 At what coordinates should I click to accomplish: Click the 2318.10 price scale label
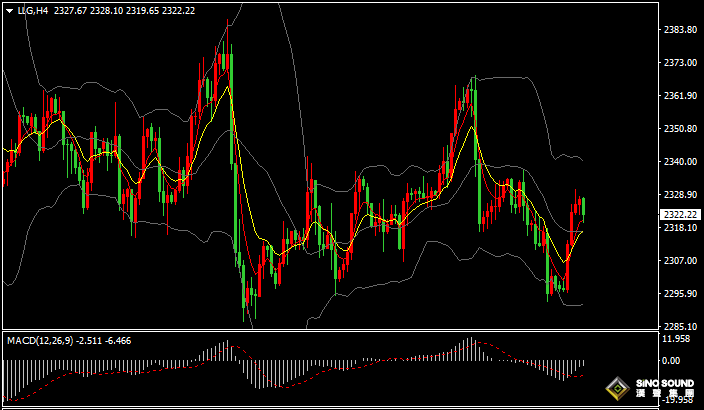[x=680, y=228]
